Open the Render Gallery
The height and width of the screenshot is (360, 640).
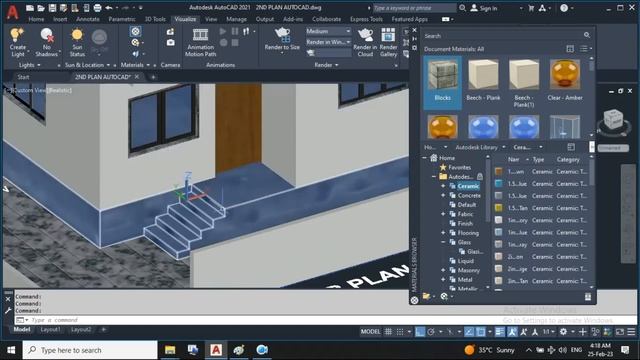pos(388,42)
